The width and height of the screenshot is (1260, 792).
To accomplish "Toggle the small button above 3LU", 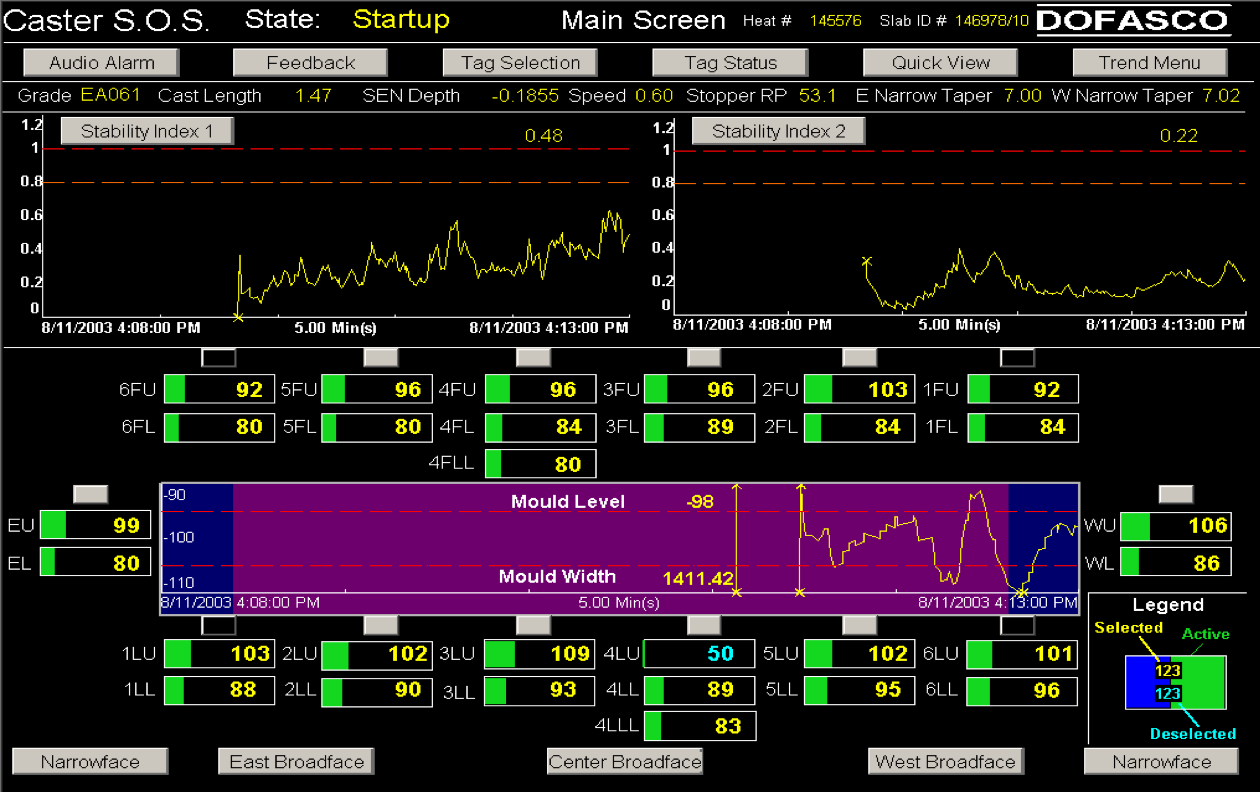I will [x=533, y=625].
